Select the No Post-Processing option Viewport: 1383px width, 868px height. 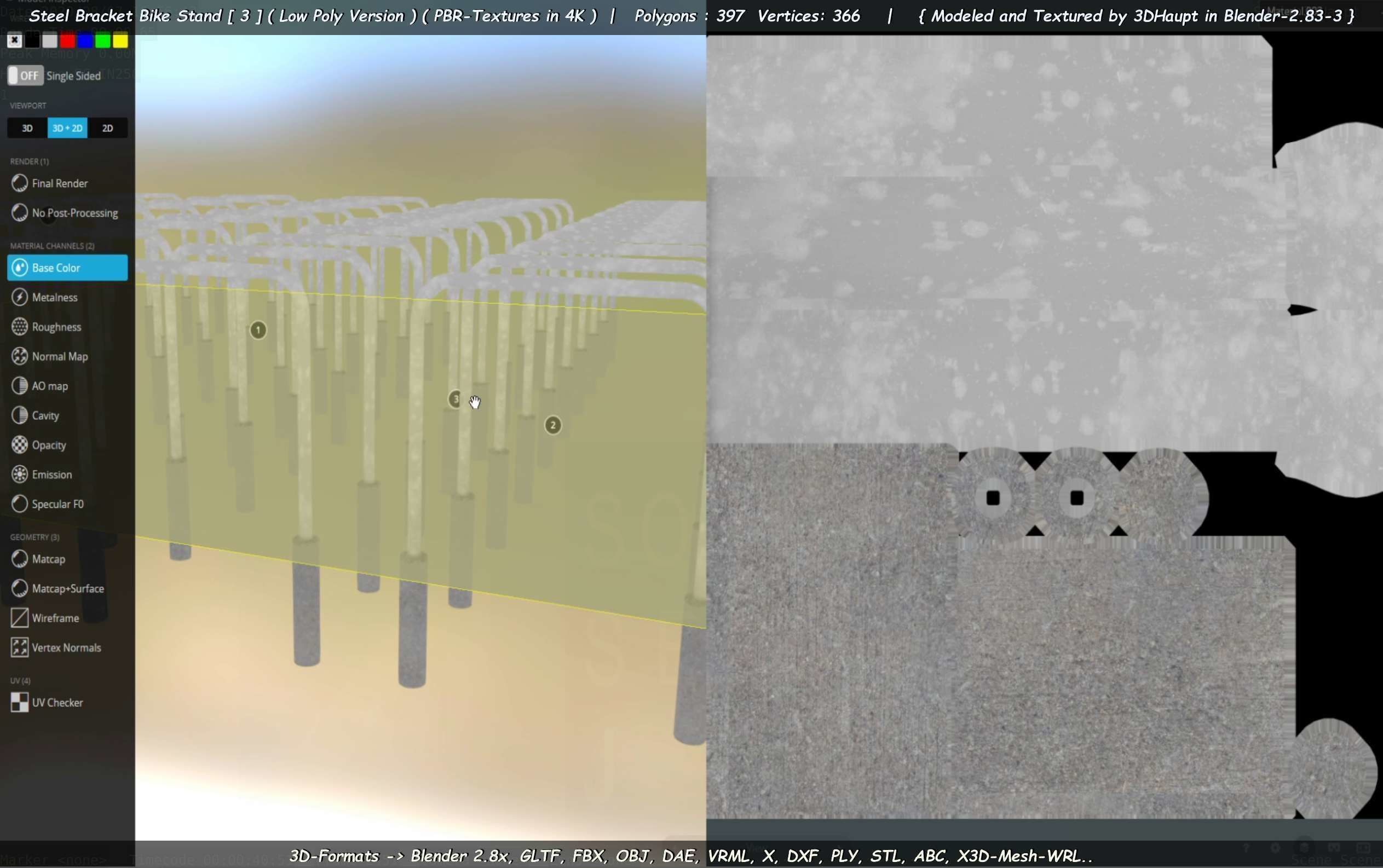(74, 213)
